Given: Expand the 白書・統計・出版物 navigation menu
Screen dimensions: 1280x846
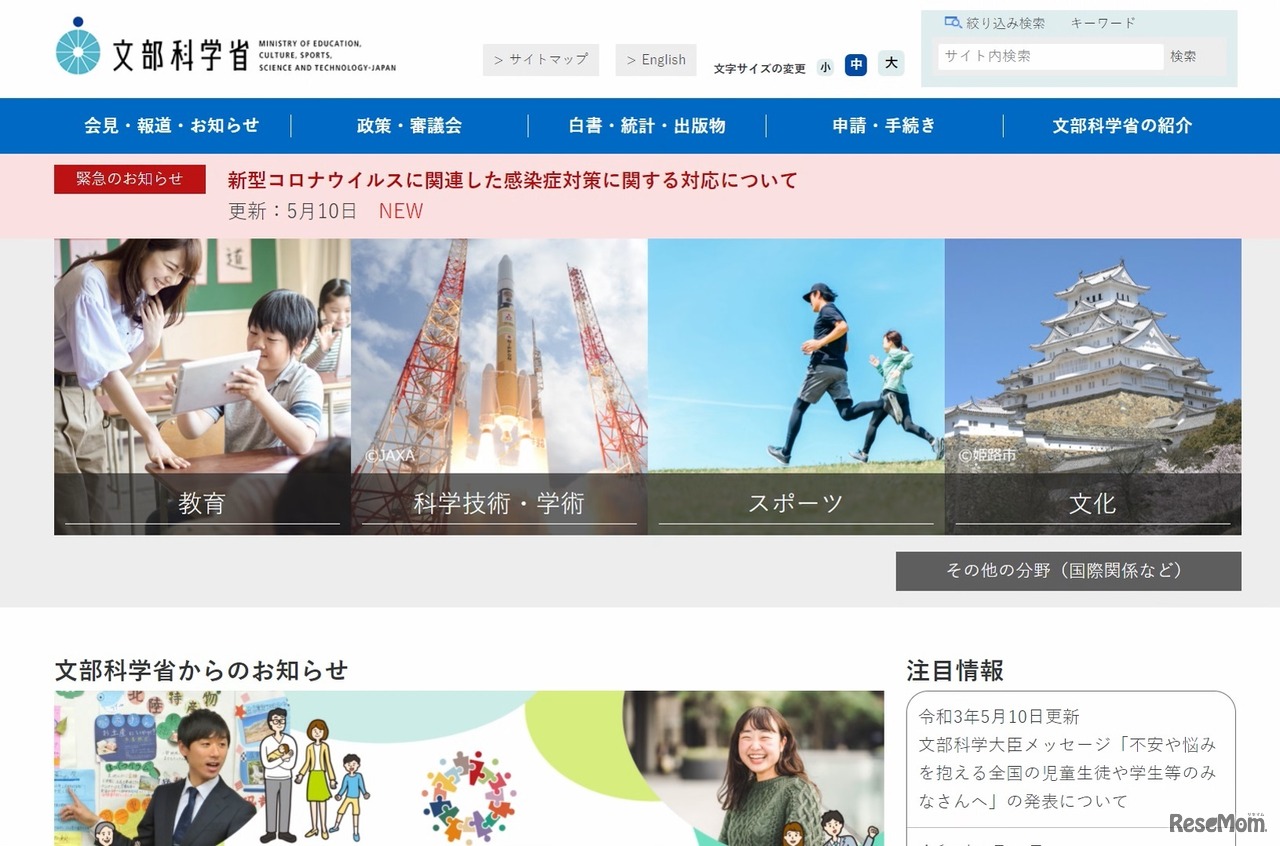Looking at the screenshot, I should tap(646, 125).
